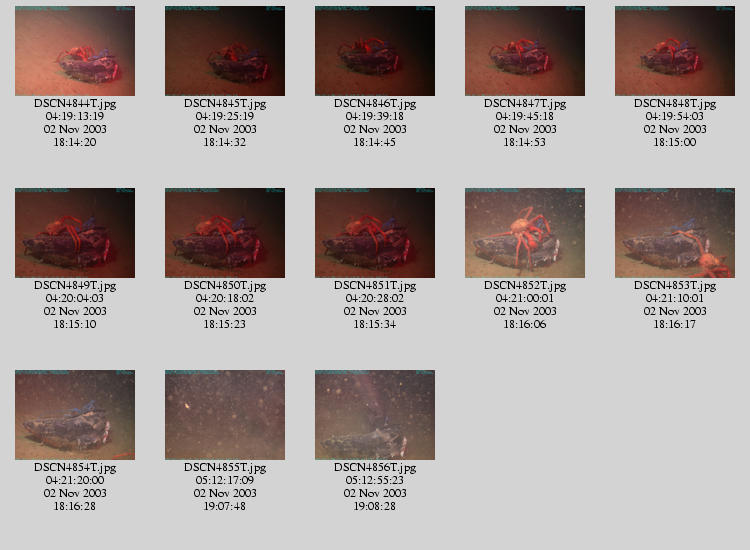
Task: View the DSCN4848T.jpg thumbnail
Action: pyautogui.click(x=675, y=51)
